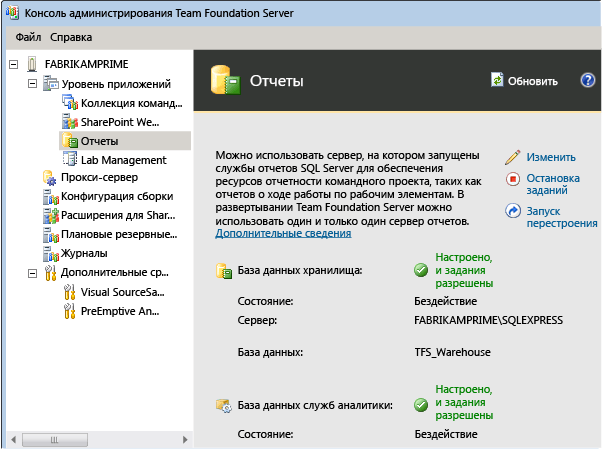Viewport: 602px width, 449px height.
Task: Collapse the Уровень приложений node
Action: point(33,83)
